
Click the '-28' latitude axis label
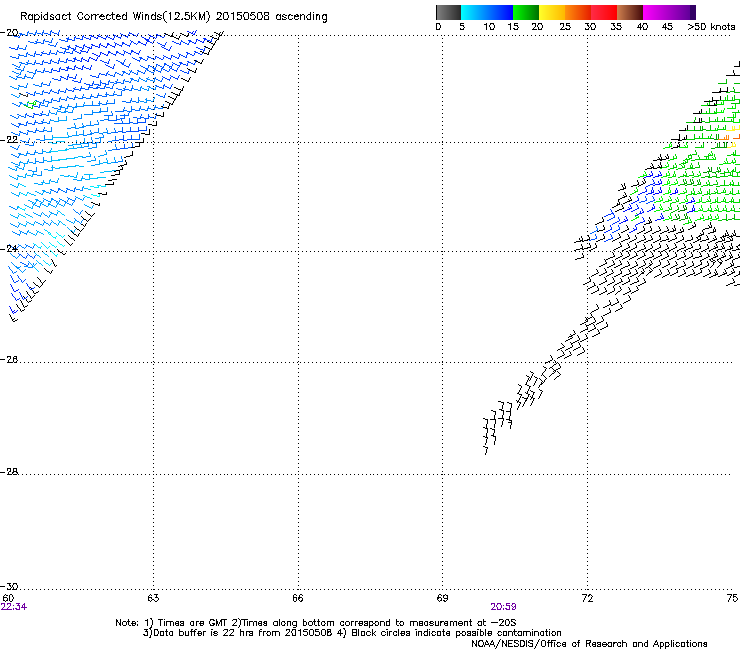click(9, 472)
